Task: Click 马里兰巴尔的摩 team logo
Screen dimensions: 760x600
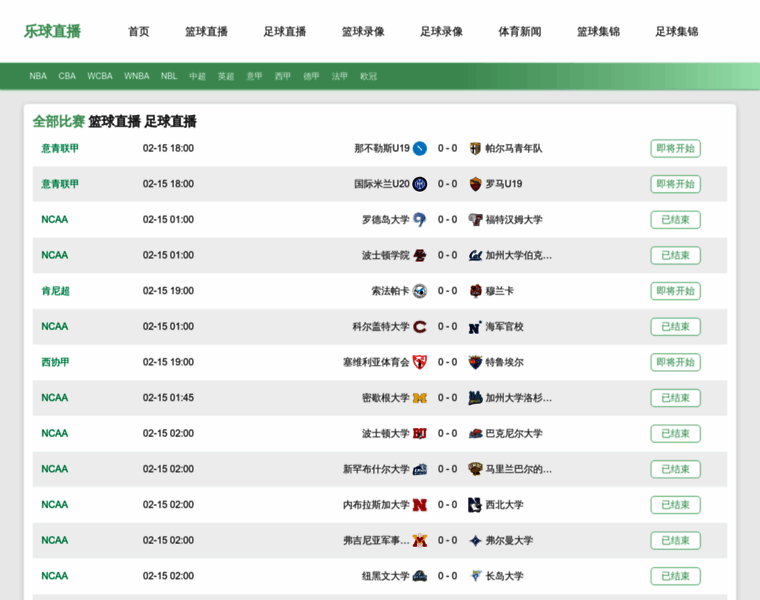Action: coord(475,469)
